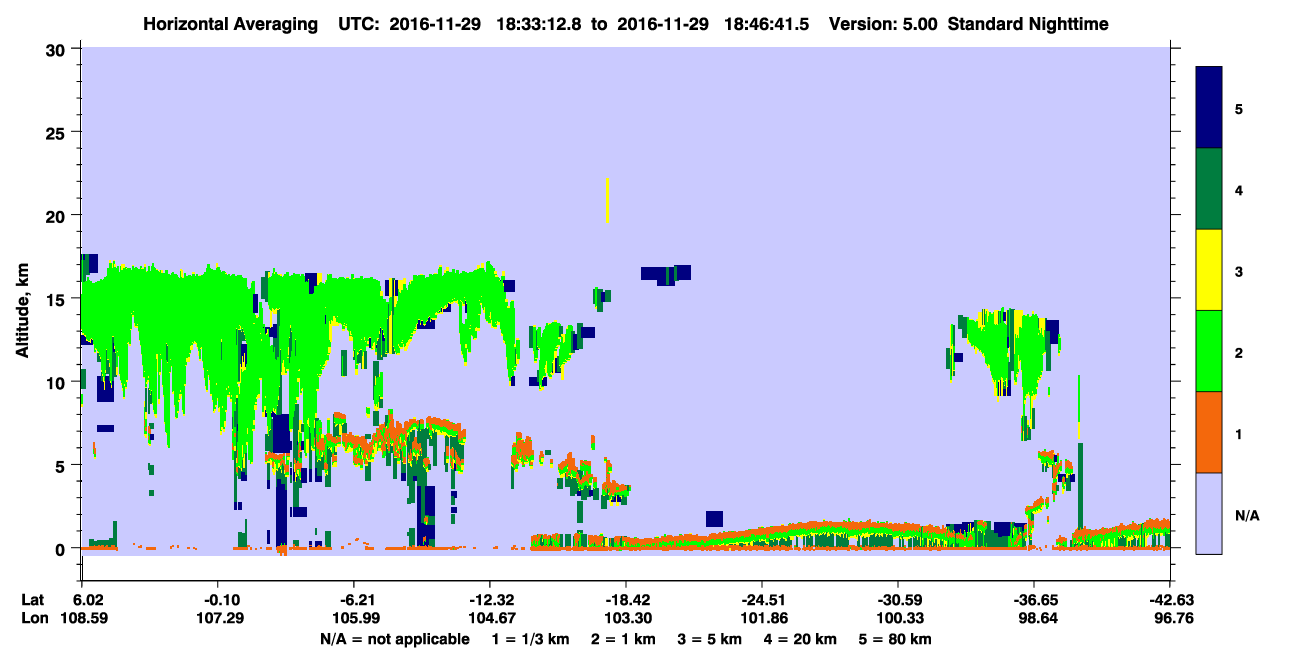This screenshot has height=667, width=1300.
Task: Click the lavender N/A colorbar segment
Action: [x=1209, y=512]
